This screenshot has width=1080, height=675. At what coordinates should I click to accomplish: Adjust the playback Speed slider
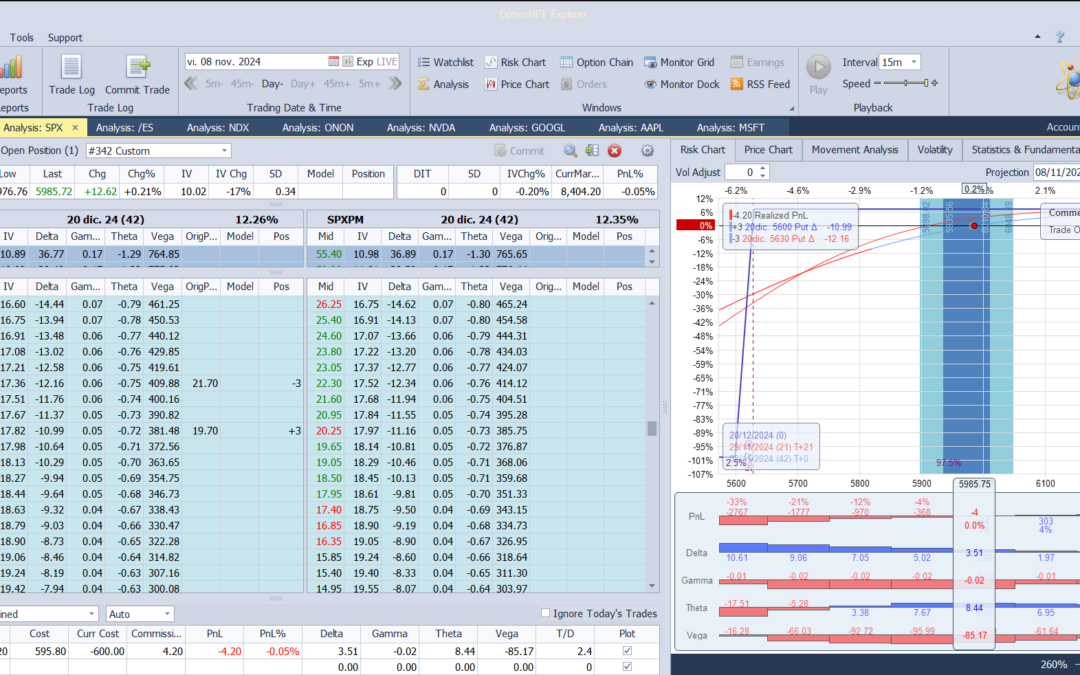[902, 84]
